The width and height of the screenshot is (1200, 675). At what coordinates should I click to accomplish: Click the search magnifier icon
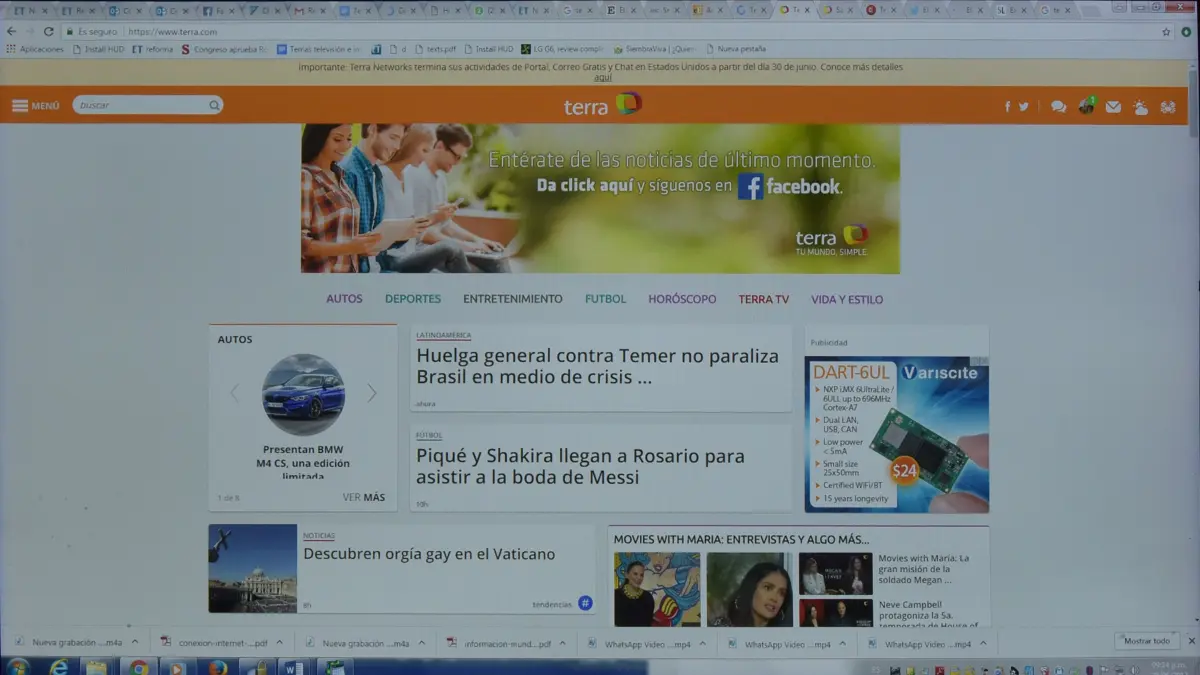tap(214, 106)
